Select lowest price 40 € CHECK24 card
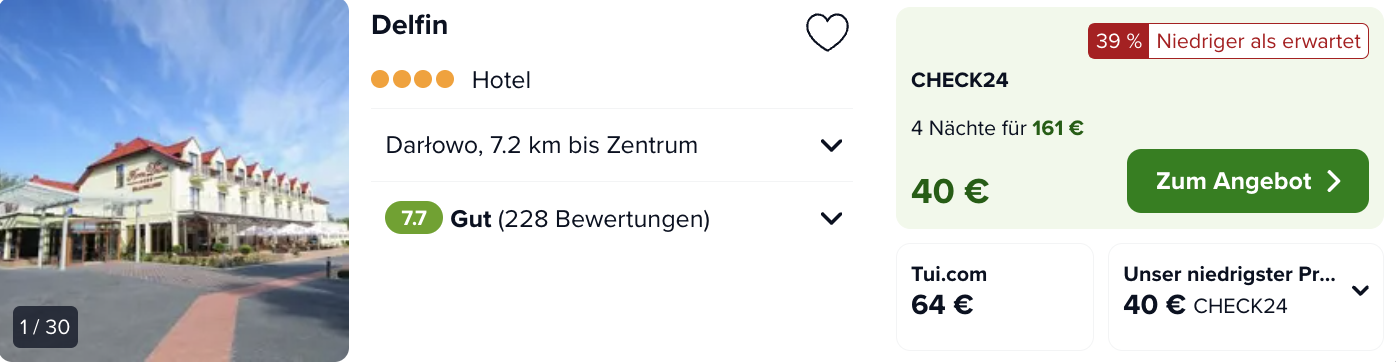 tap(1246, 296)
